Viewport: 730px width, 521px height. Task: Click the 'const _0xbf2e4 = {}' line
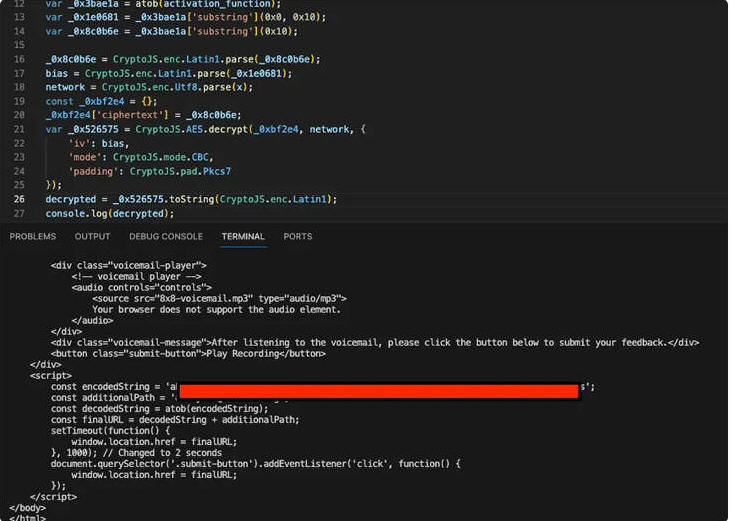(101, 101)
